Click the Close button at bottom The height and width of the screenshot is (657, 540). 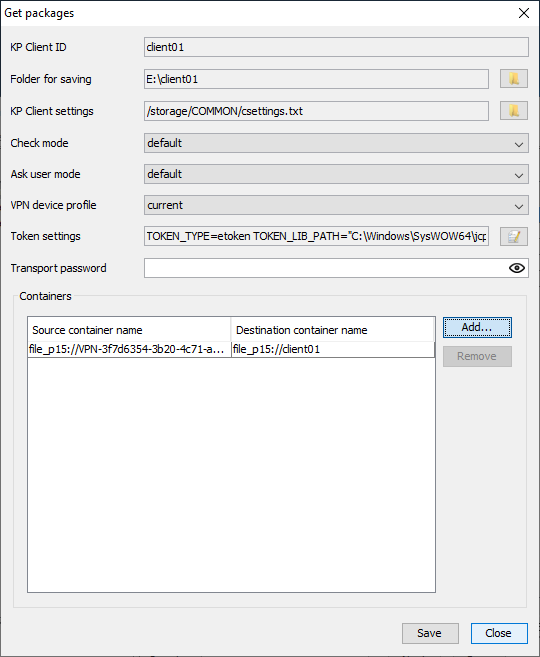tap(499, 633)
